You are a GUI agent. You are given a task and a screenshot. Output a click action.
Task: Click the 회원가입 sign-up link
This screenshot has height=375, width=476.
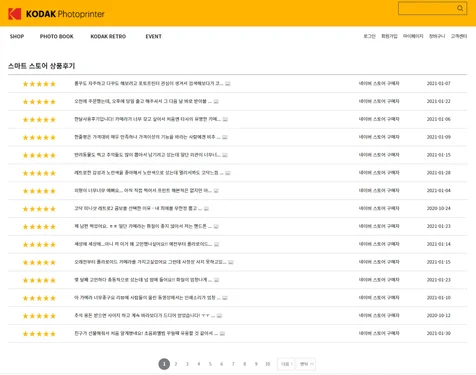coord(389,36)
